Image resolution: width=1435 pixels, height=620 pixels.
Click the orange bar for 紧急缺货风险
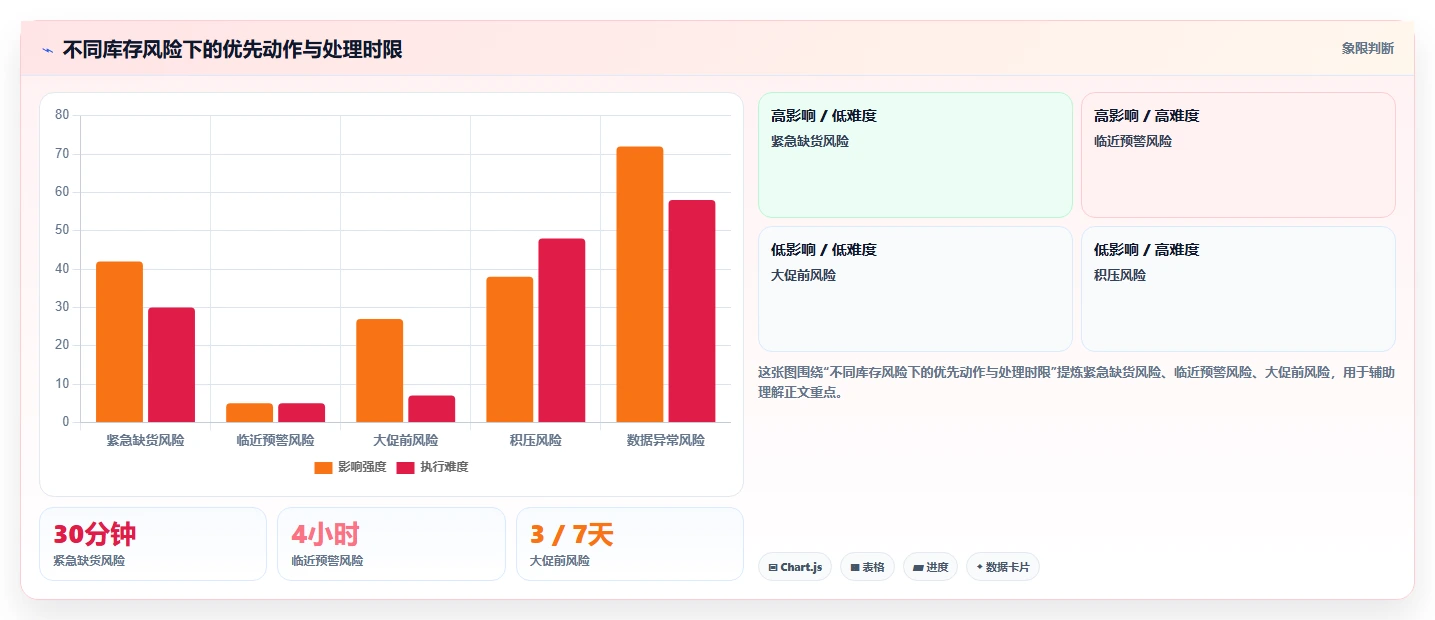pos(120,342)
